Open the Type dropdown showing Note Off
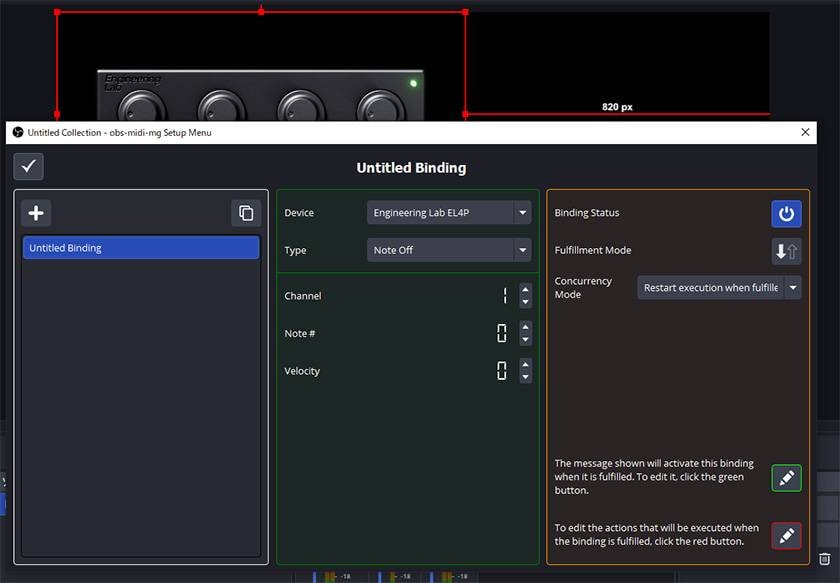 [449, 250]
